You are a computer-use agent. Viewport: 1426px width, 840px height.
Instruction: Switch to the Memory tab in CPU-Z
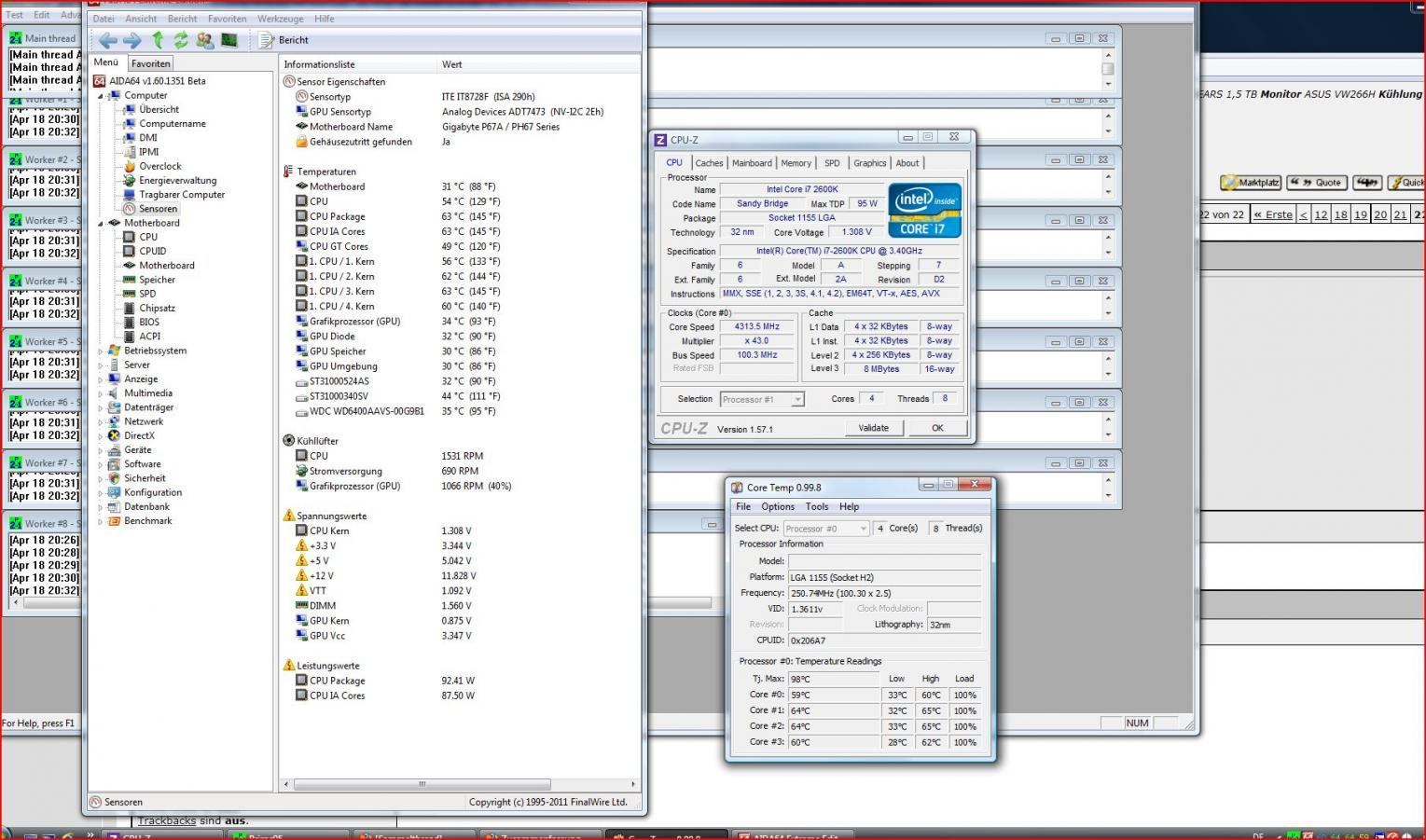pos(796,163)
